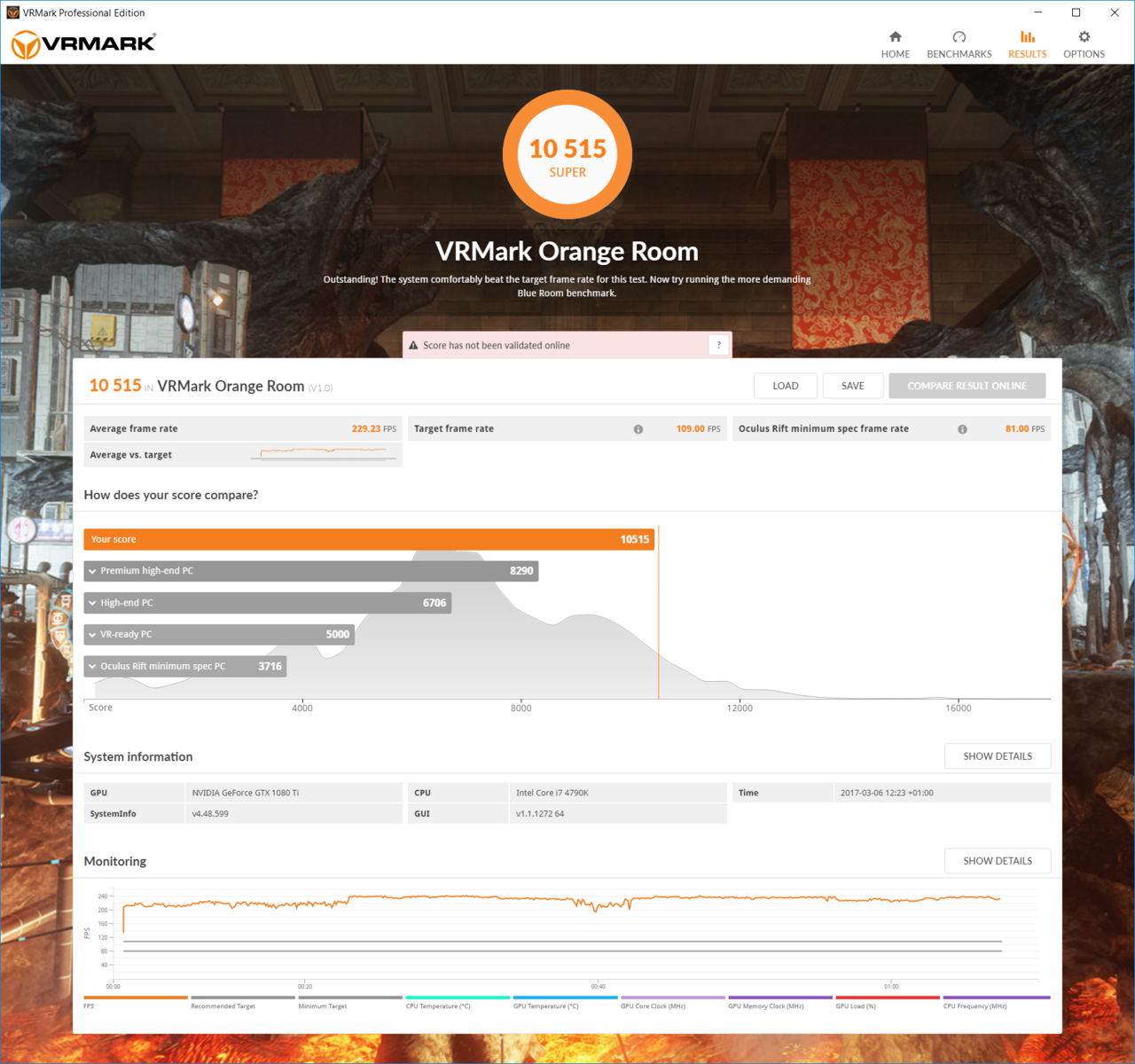Click the 10 515 SUPER score badge
This screenshot has width=1135, height=1064.
[x=567, y=154]
